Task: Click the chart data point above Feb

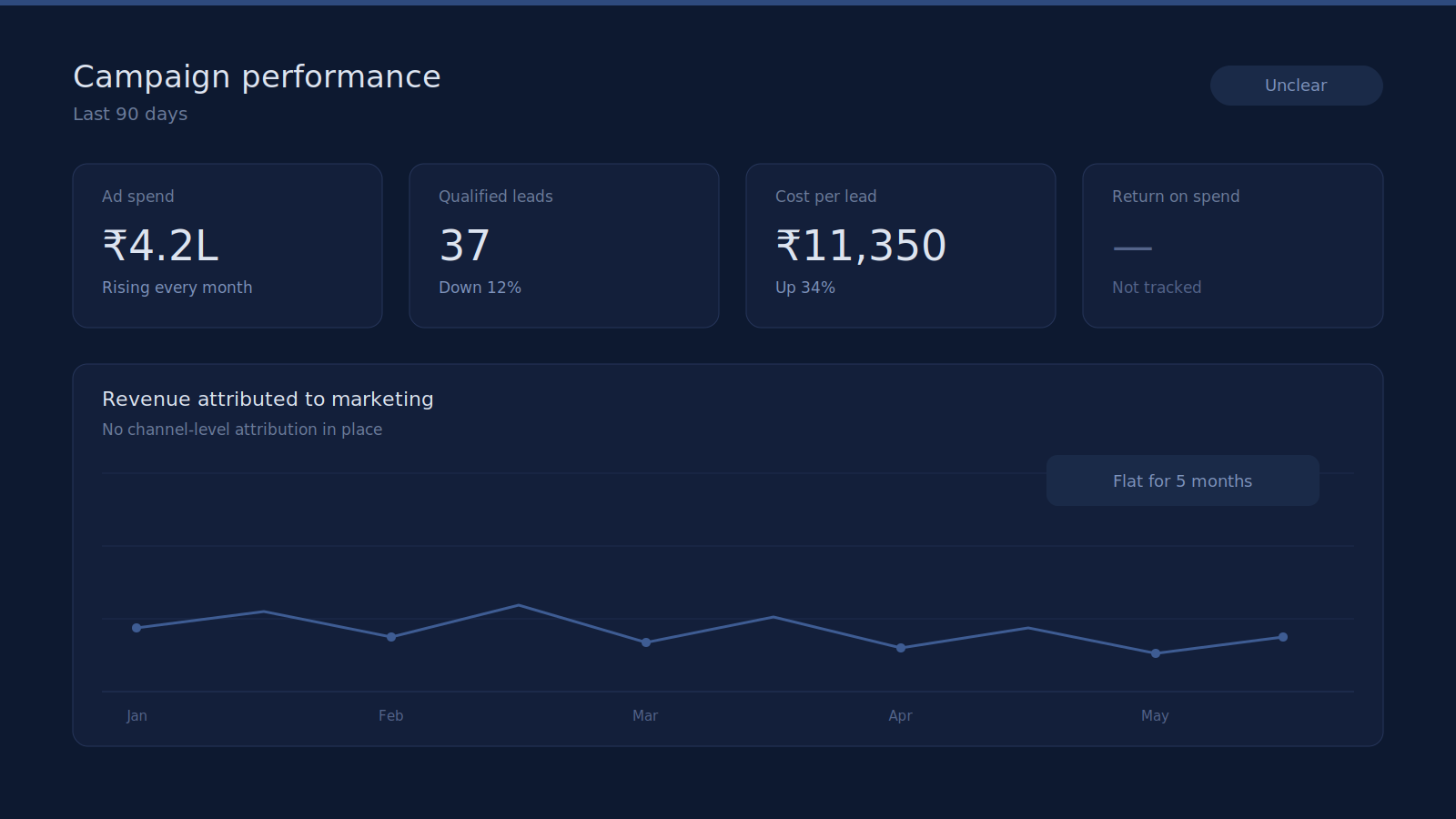Action: (x=391, y=637)
